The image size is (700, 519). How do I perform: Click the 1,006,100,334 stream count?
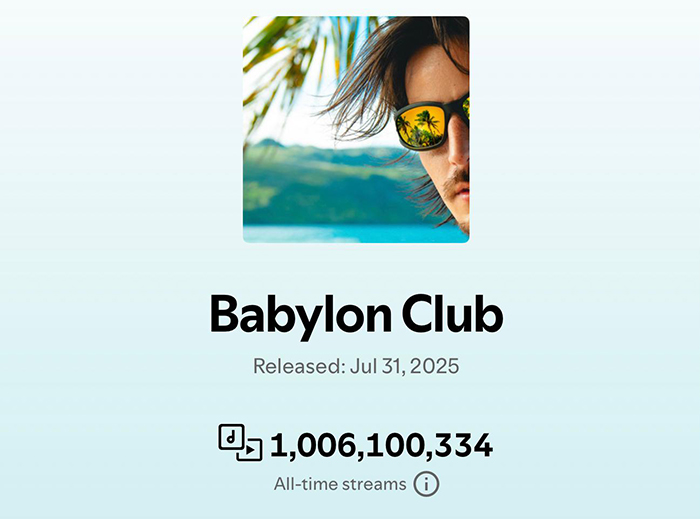coord(381,445)
